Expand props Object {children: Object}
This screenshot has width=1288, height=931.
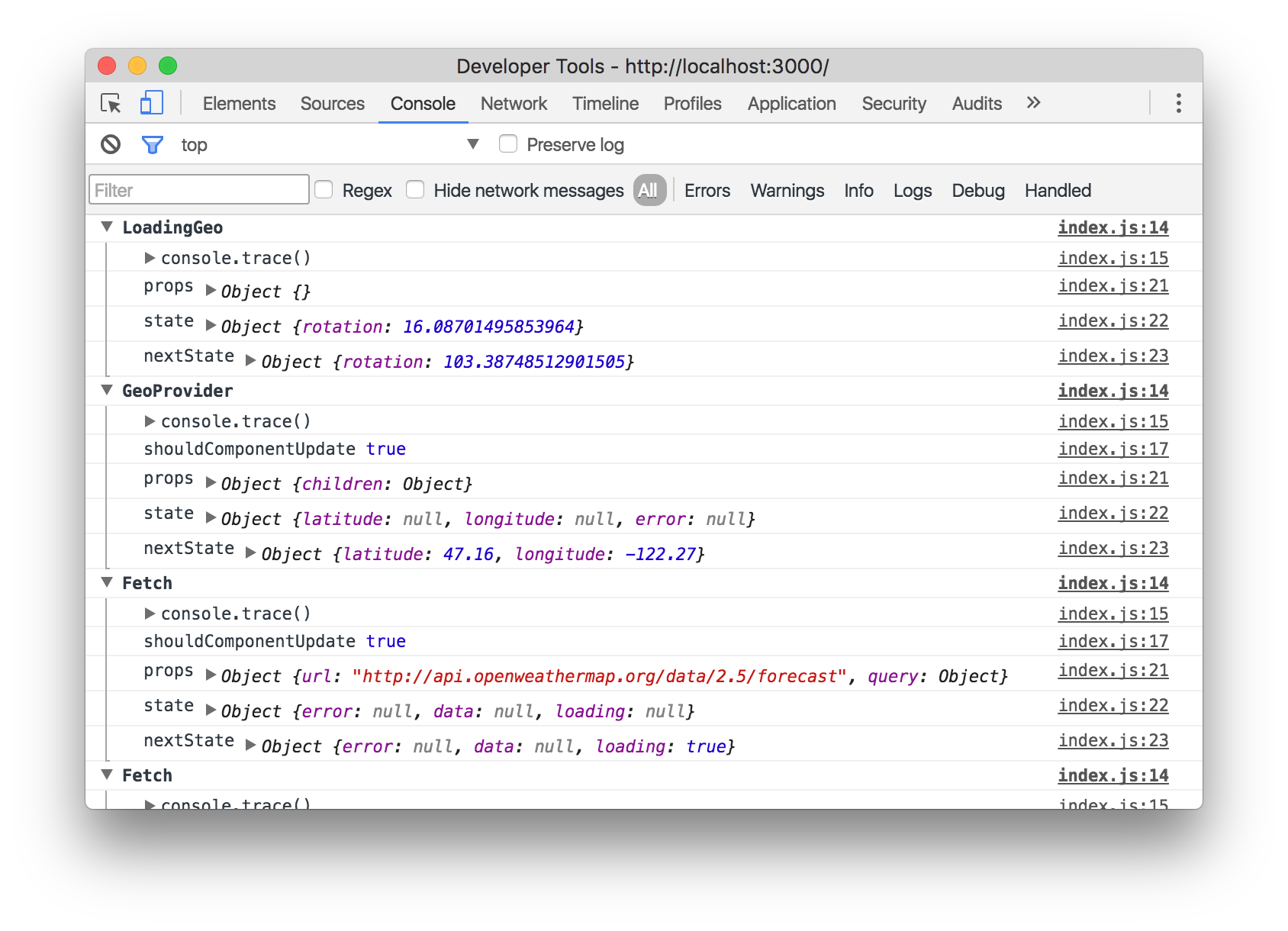pos(211,482)
